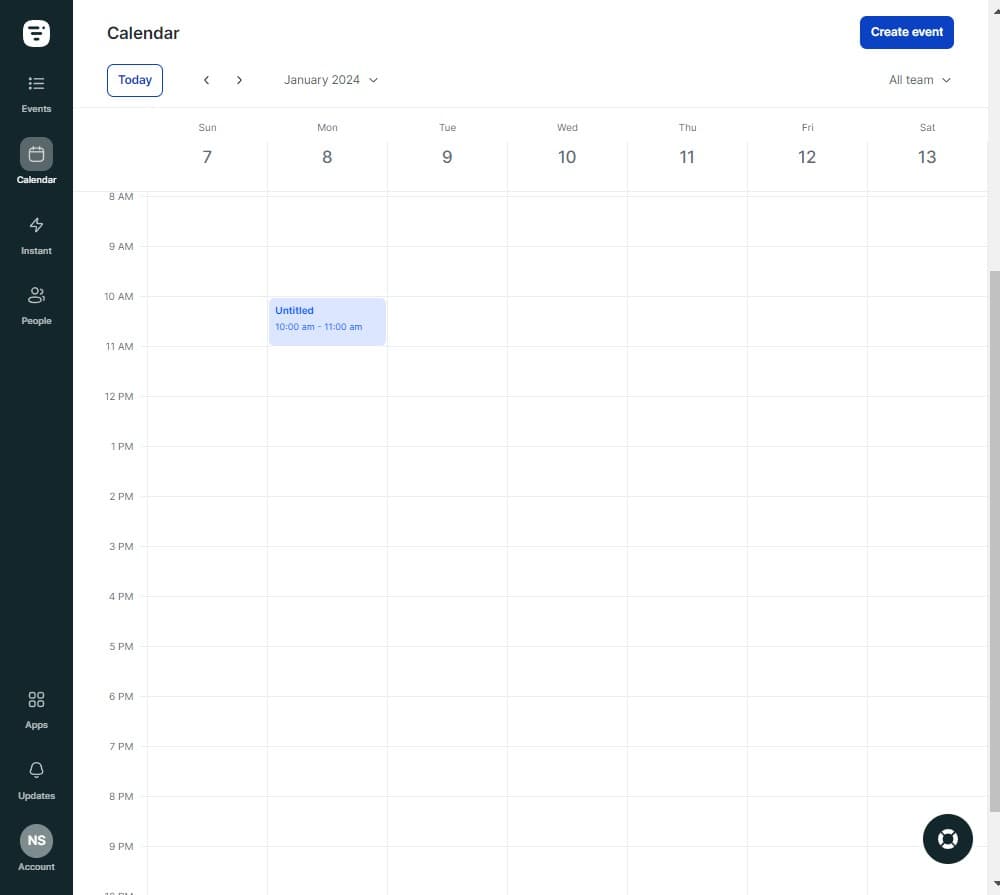Open the People section
1000x895 pixels.
[x=36, y=303]
